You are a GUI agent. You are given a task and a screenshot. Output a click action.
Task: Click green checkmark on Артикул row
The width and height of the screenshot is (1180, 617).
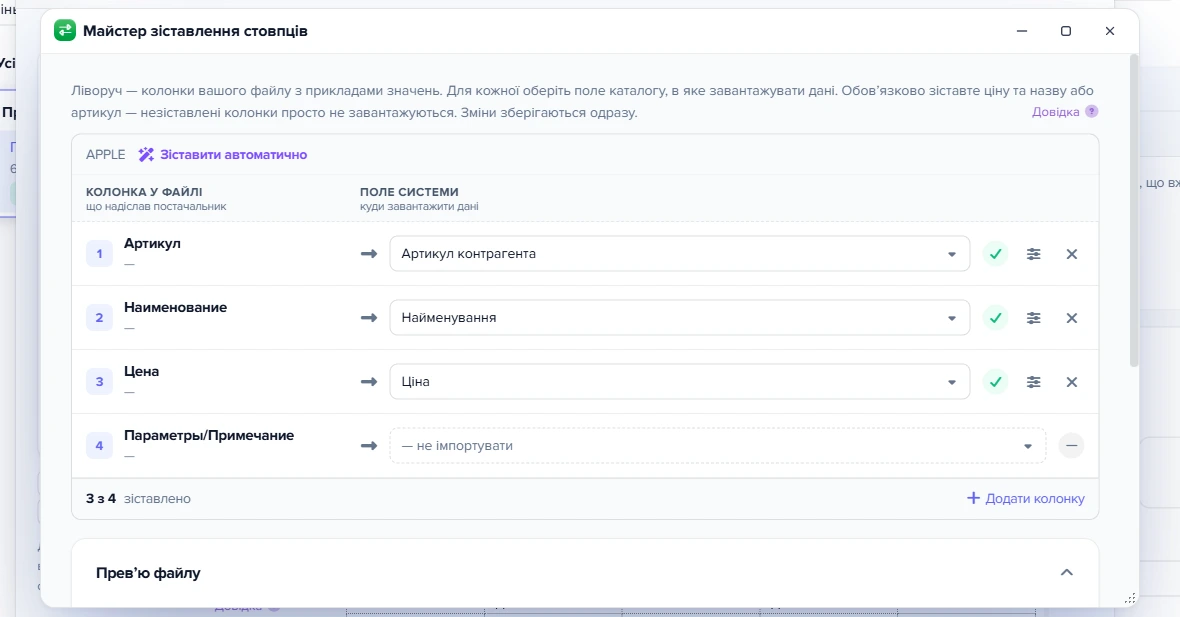click(x=996, y=254)
